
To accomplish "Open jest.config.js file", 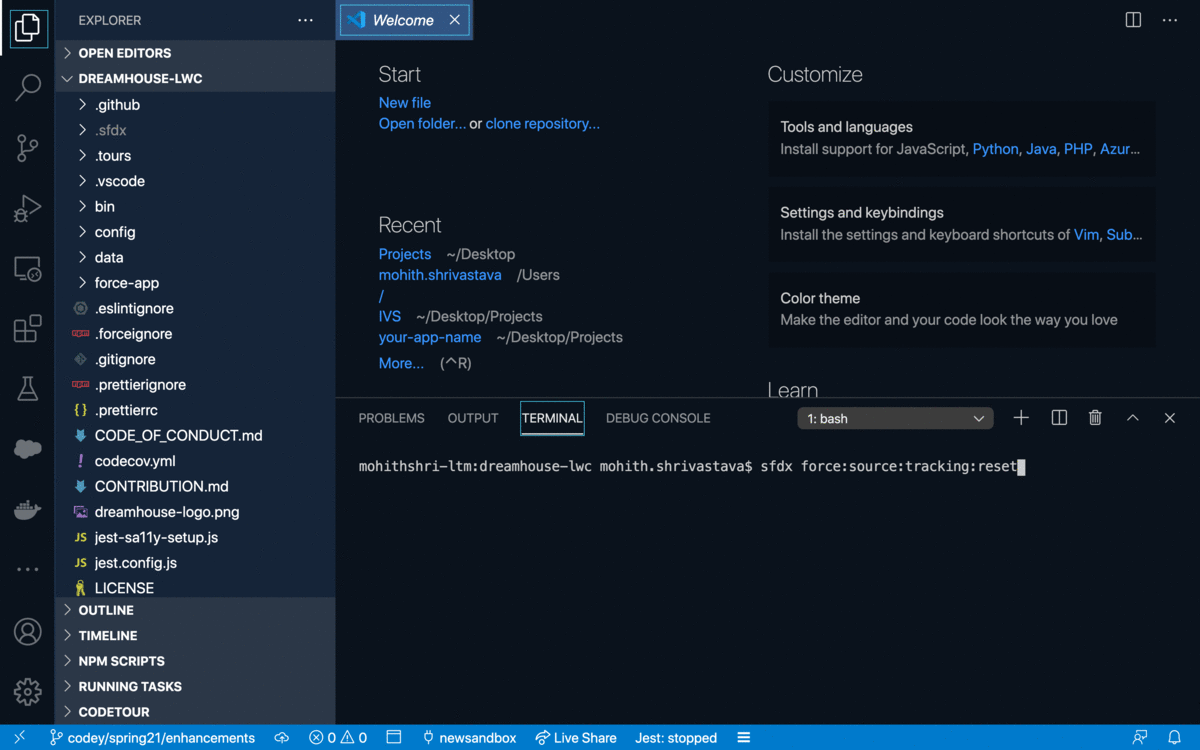I will pos(195,563).
